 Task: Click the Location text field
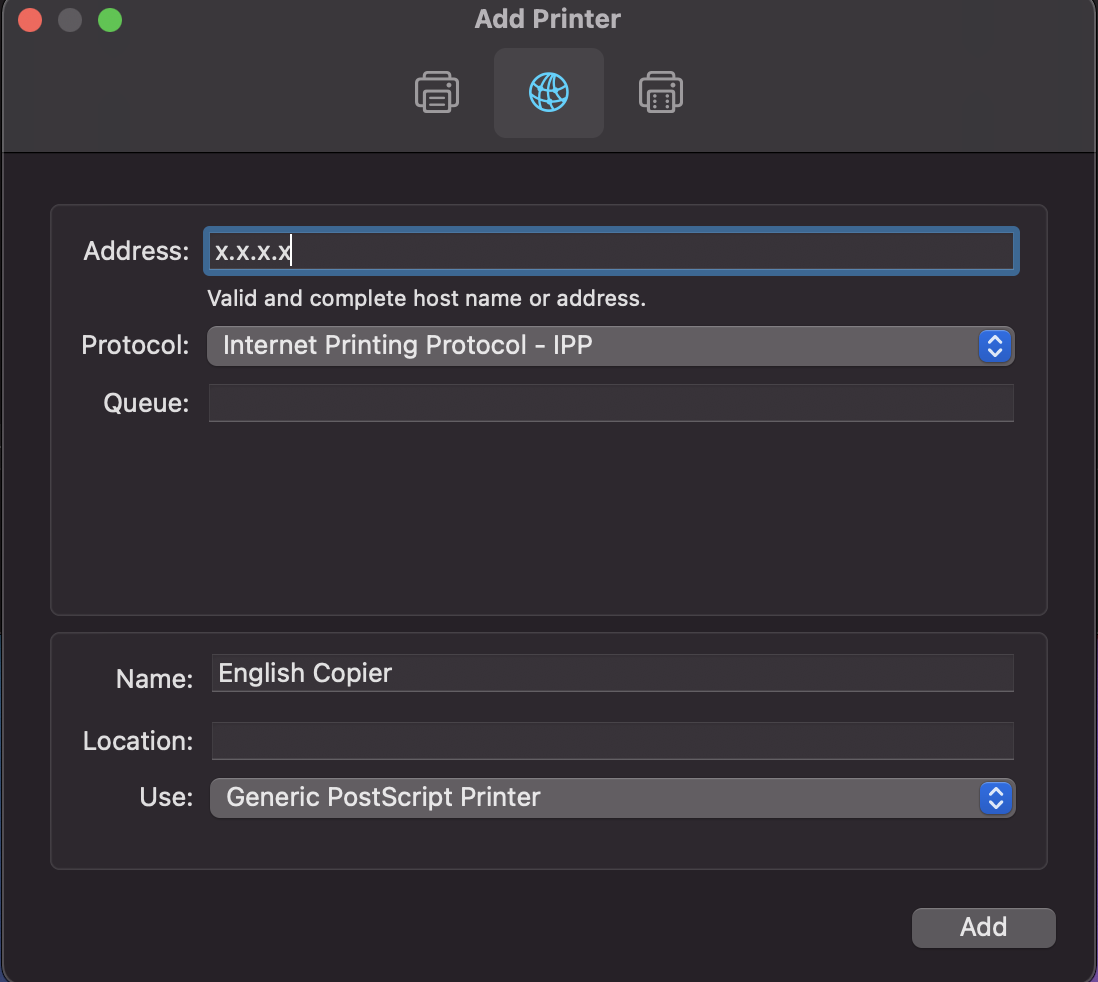(x=610, y=741)
